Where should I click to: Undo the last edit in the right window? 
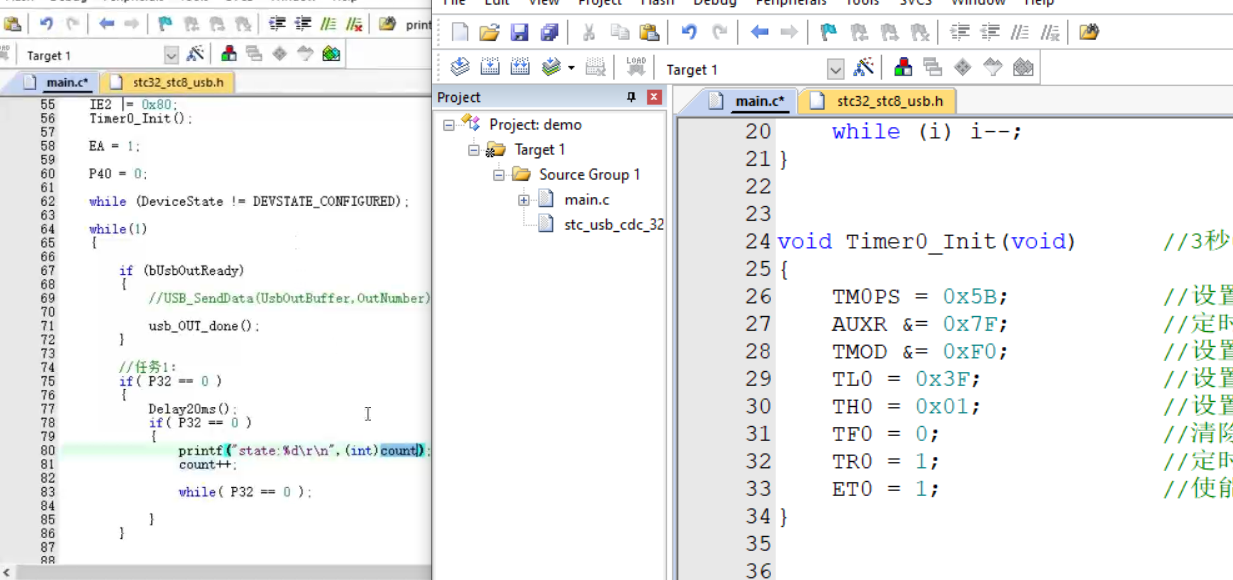click(x=689, y=33)
